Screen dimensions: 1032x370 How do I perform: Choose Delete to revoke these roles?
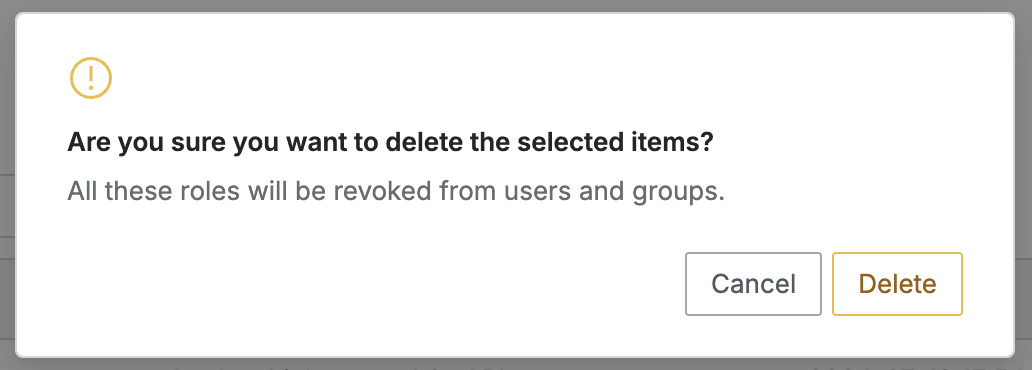pyautogui.click(x=897, y=284)
